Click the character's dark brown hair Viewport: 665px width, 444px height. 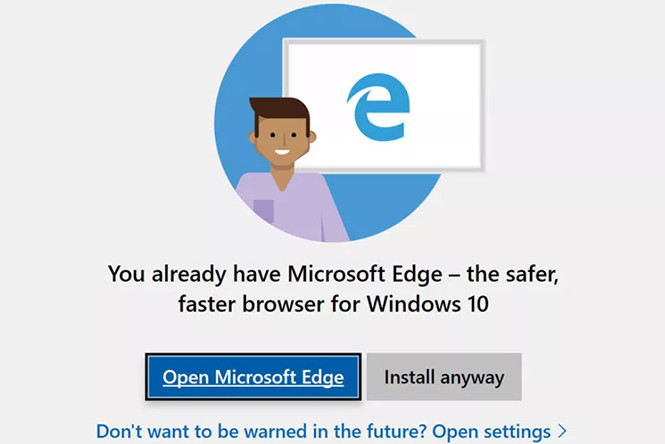click(280, 109)
